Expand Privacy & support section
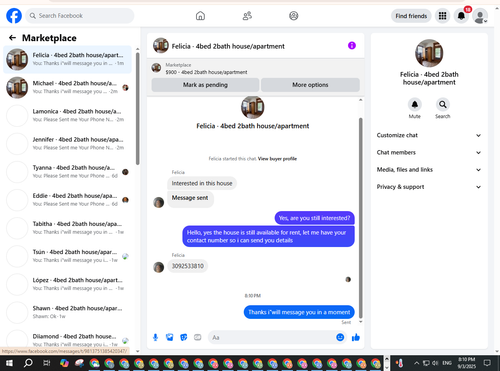The image size is (500, 371). [429, 187]
